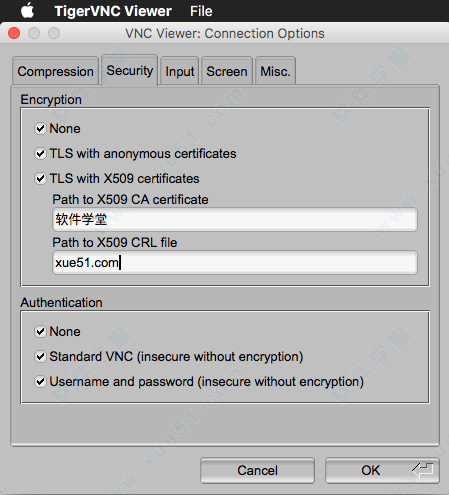Open the File menu
This screenshot has height=495, width=449.
pos(201,11)
